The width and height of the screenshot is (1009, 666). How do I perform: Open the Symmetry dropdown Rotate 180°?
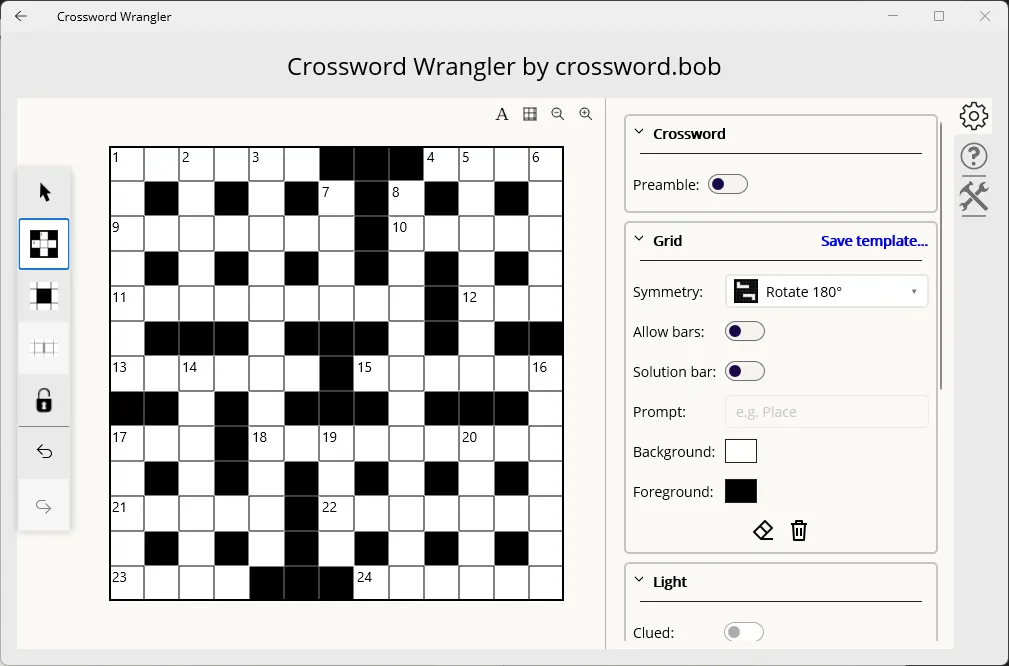826,291
